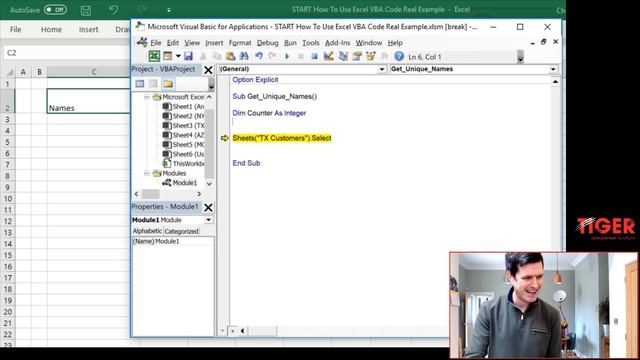Open the Format menu in VBA editor

[240, 43]
